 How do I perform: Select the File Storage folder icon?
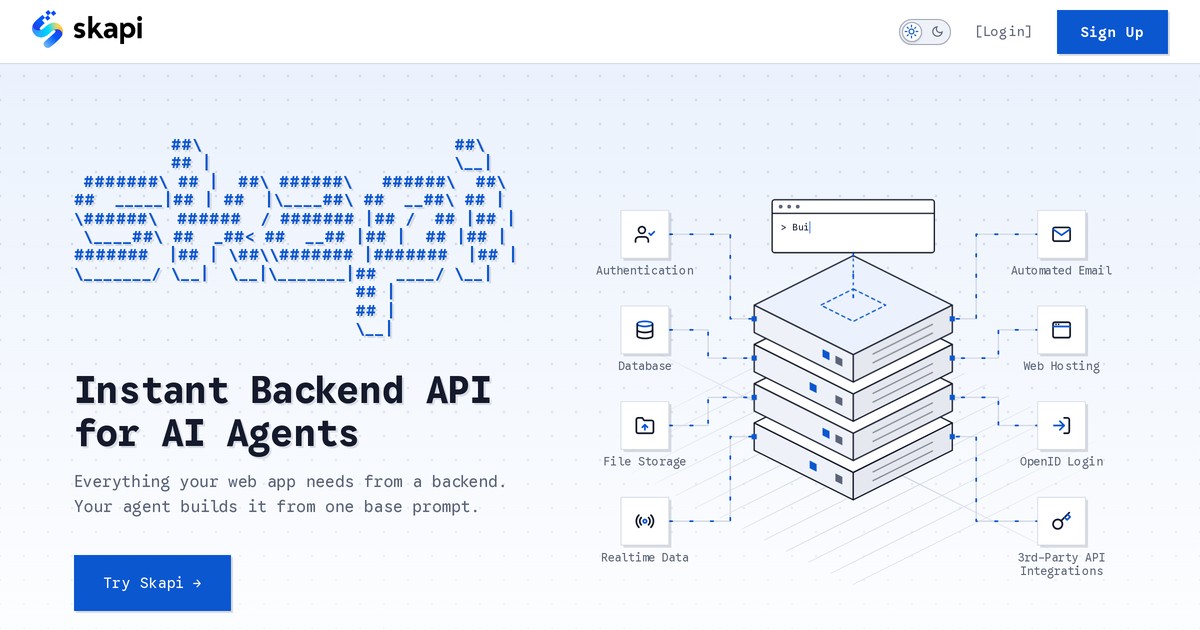click(x=645, y=426)
